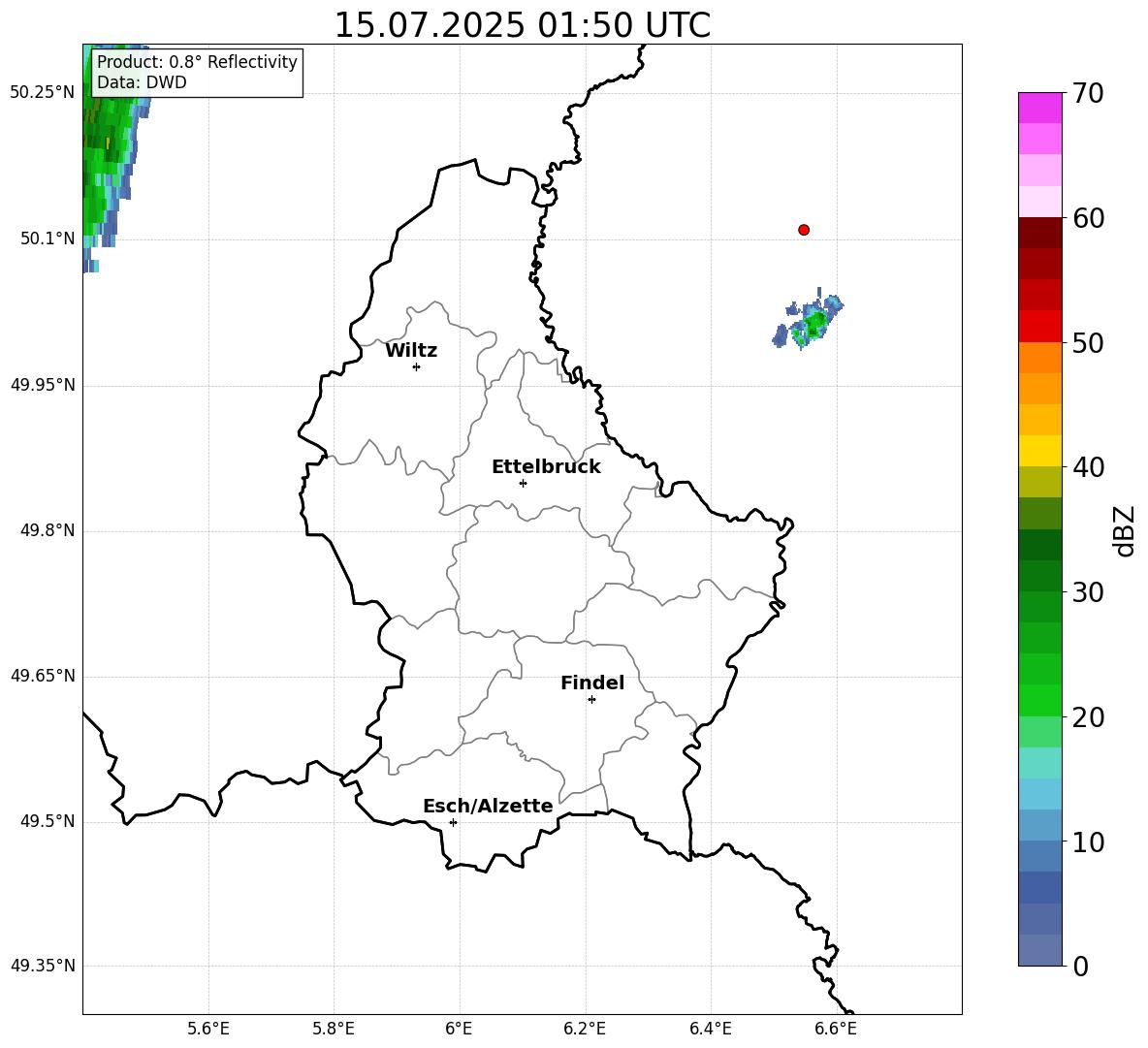Click the 6.4°E longitude label
This screenshot has height=1048, width=1148.
pos(710,1029)
